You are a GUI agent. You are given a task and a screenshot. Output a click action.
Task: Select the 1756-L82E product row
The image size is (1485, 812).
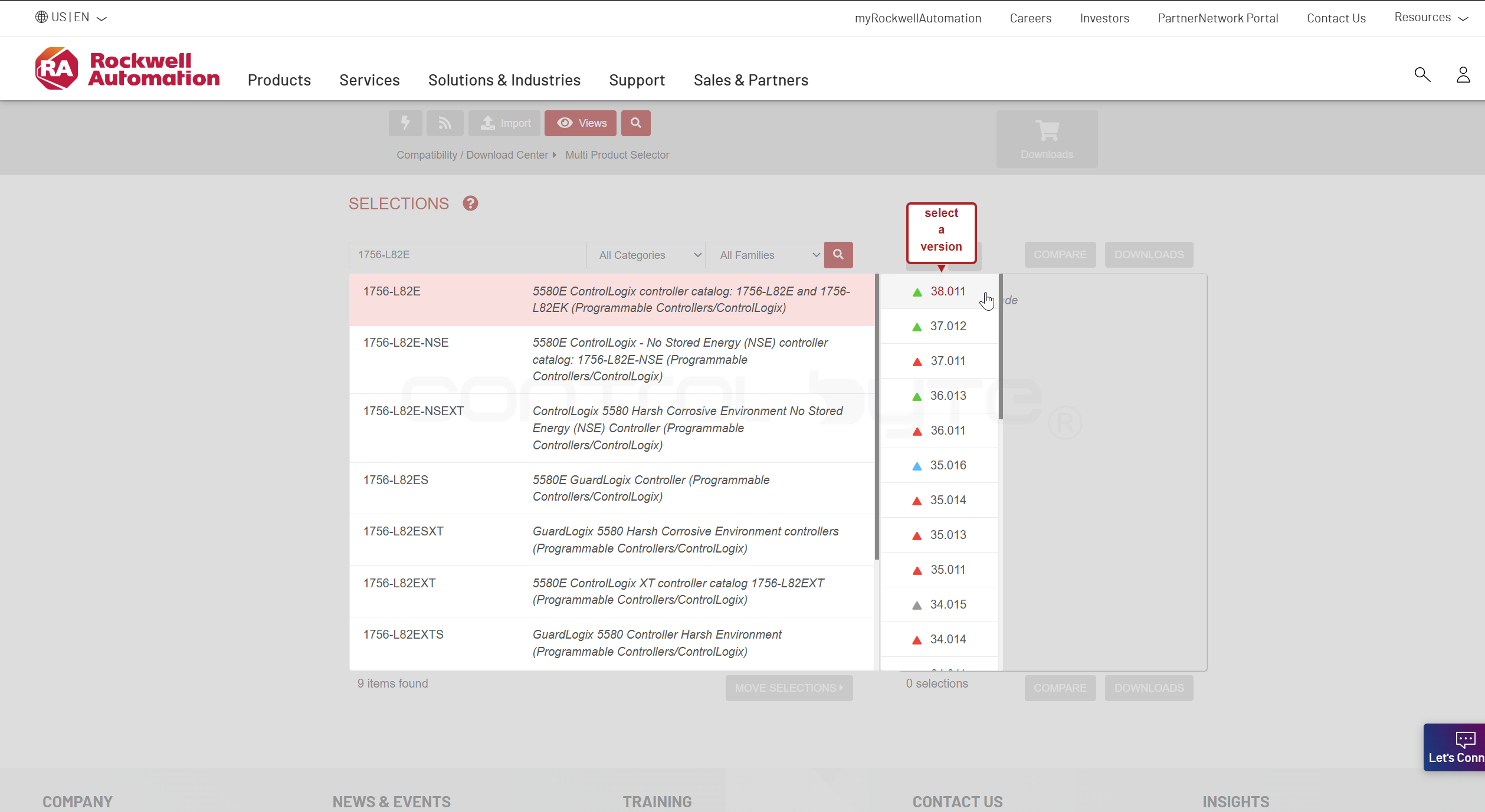point(612,300)
